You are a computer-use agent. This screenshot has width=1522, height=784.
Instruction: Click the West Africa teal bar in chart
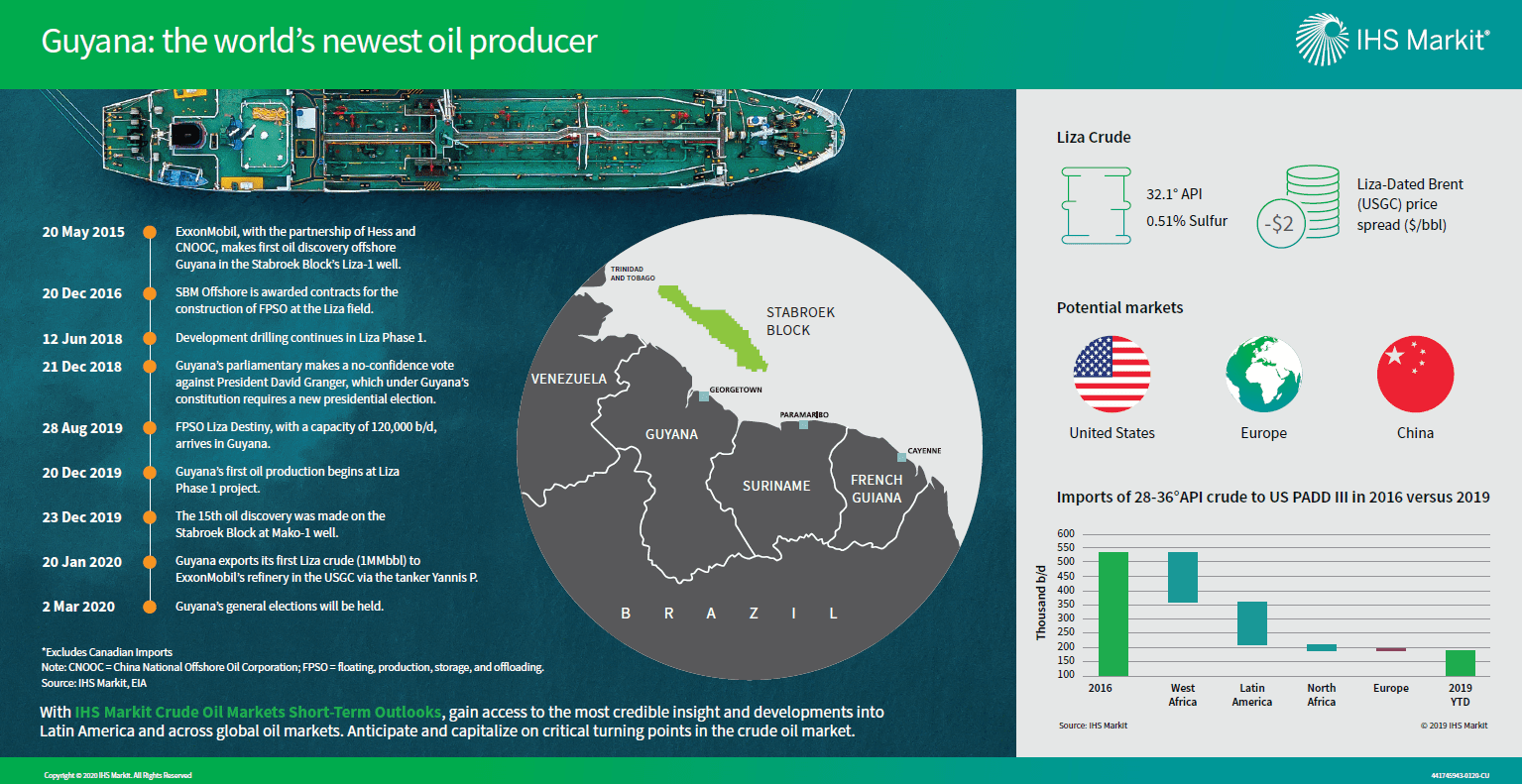click(x=1183, y=577)
